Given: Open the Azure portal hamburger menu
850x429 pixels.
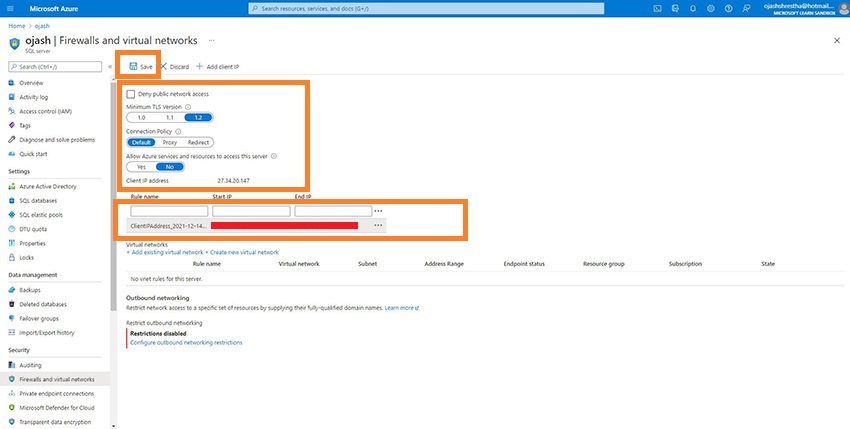Looking at the screenshot, I should [10, 9].
